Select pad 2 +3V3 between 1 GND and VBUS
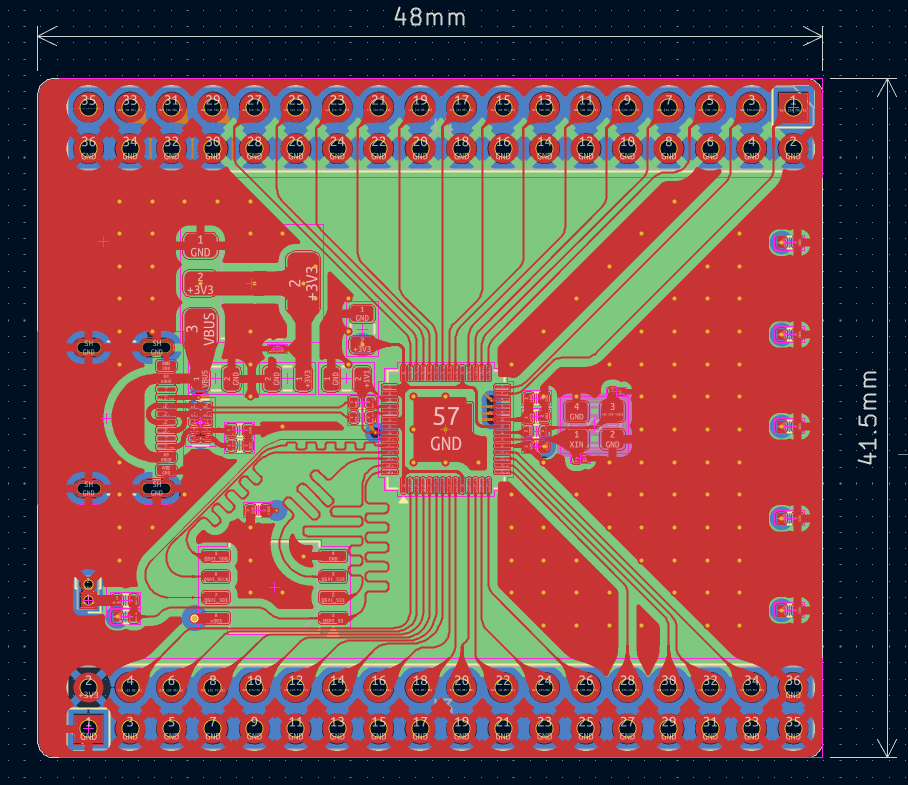 click(200, 284)
